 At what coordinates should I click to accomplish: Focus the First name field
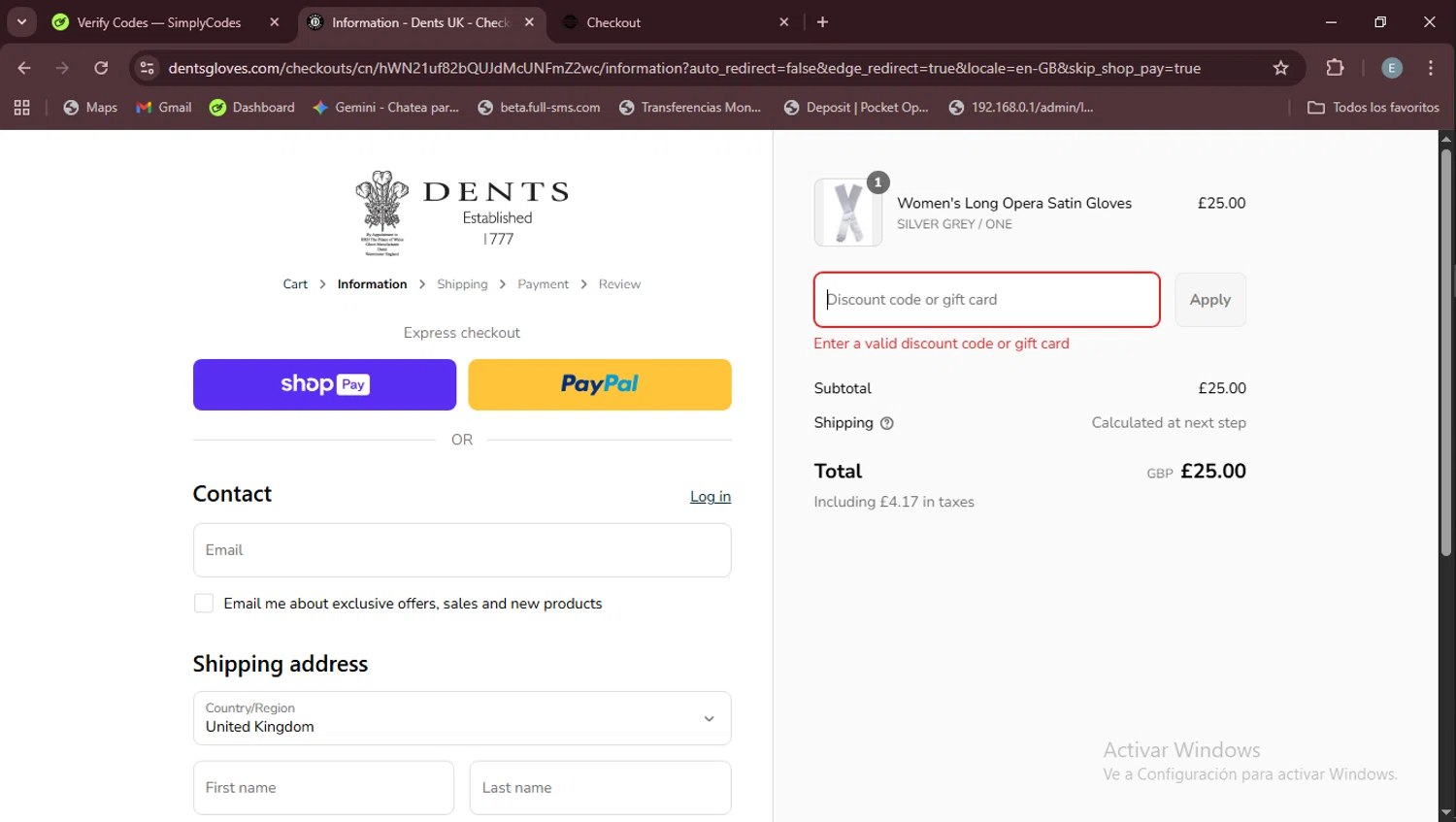click(323, 788)
